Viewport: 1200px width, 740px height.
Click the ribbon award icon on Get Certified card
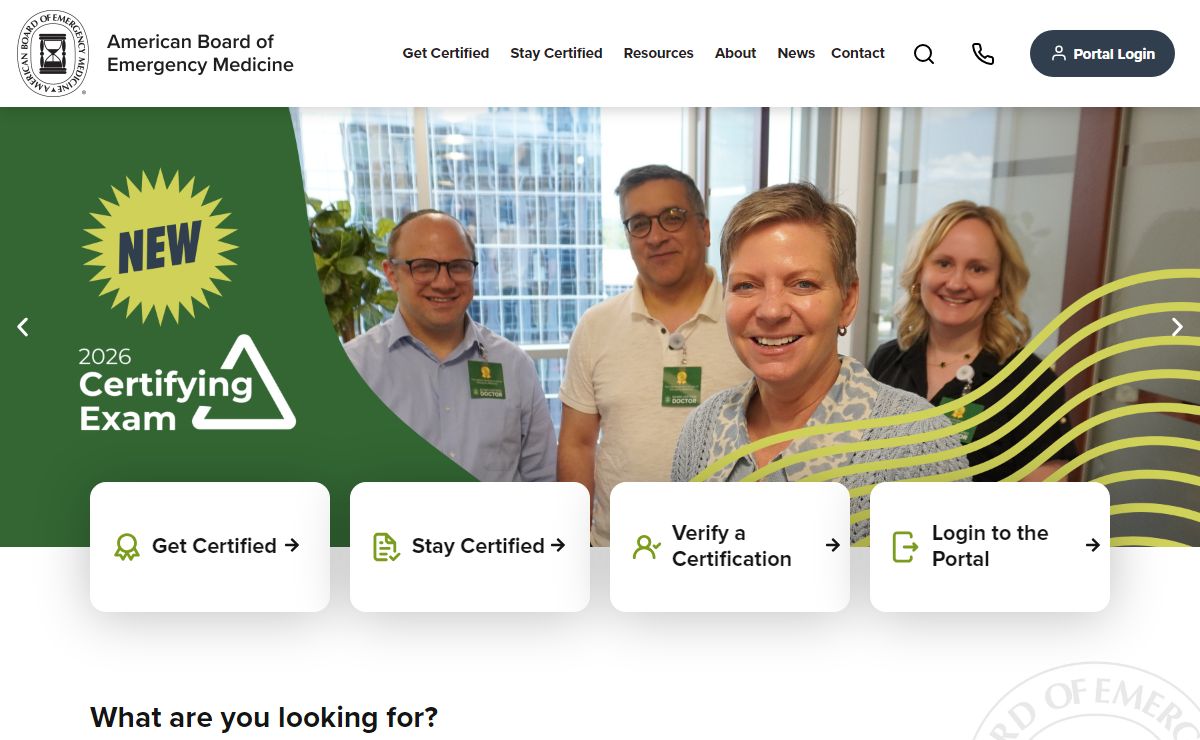coord(127,546)
